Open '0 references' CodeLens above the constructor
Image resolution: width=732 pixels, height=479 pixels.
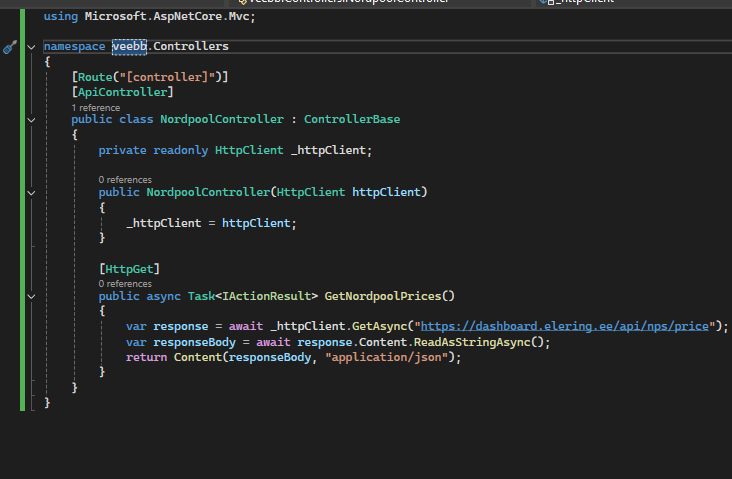(125, 180)
